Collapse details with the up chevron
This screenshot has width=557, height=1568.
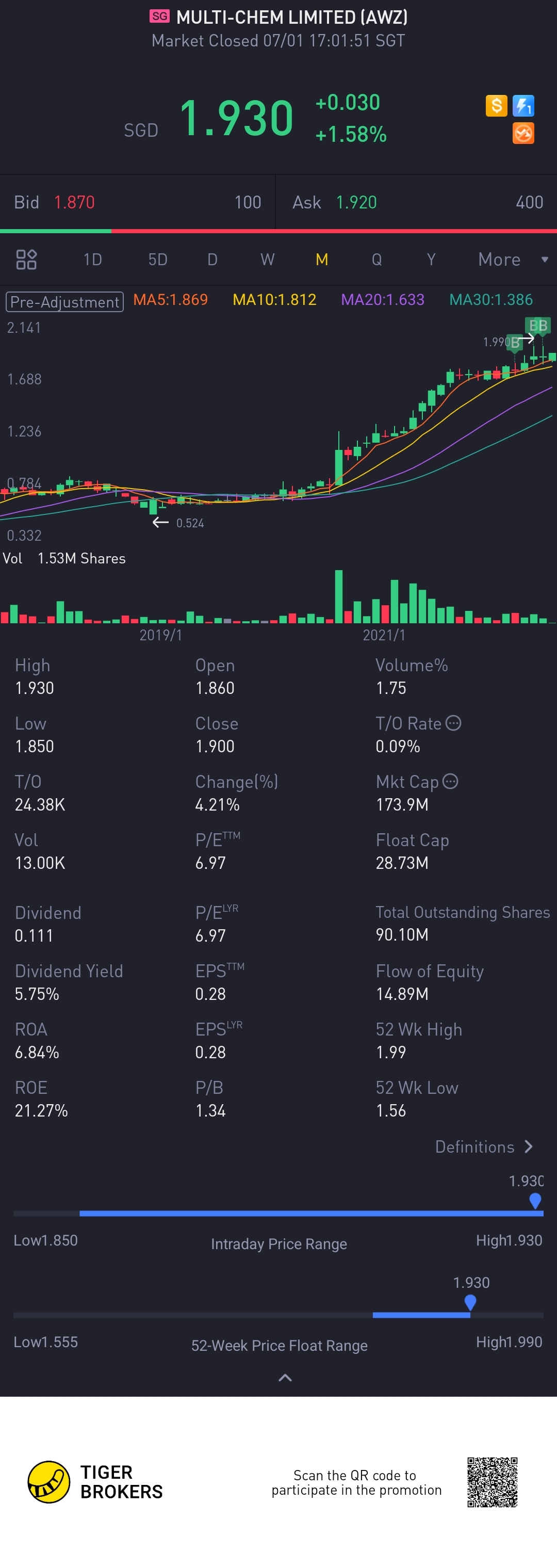click(285, 1378)
